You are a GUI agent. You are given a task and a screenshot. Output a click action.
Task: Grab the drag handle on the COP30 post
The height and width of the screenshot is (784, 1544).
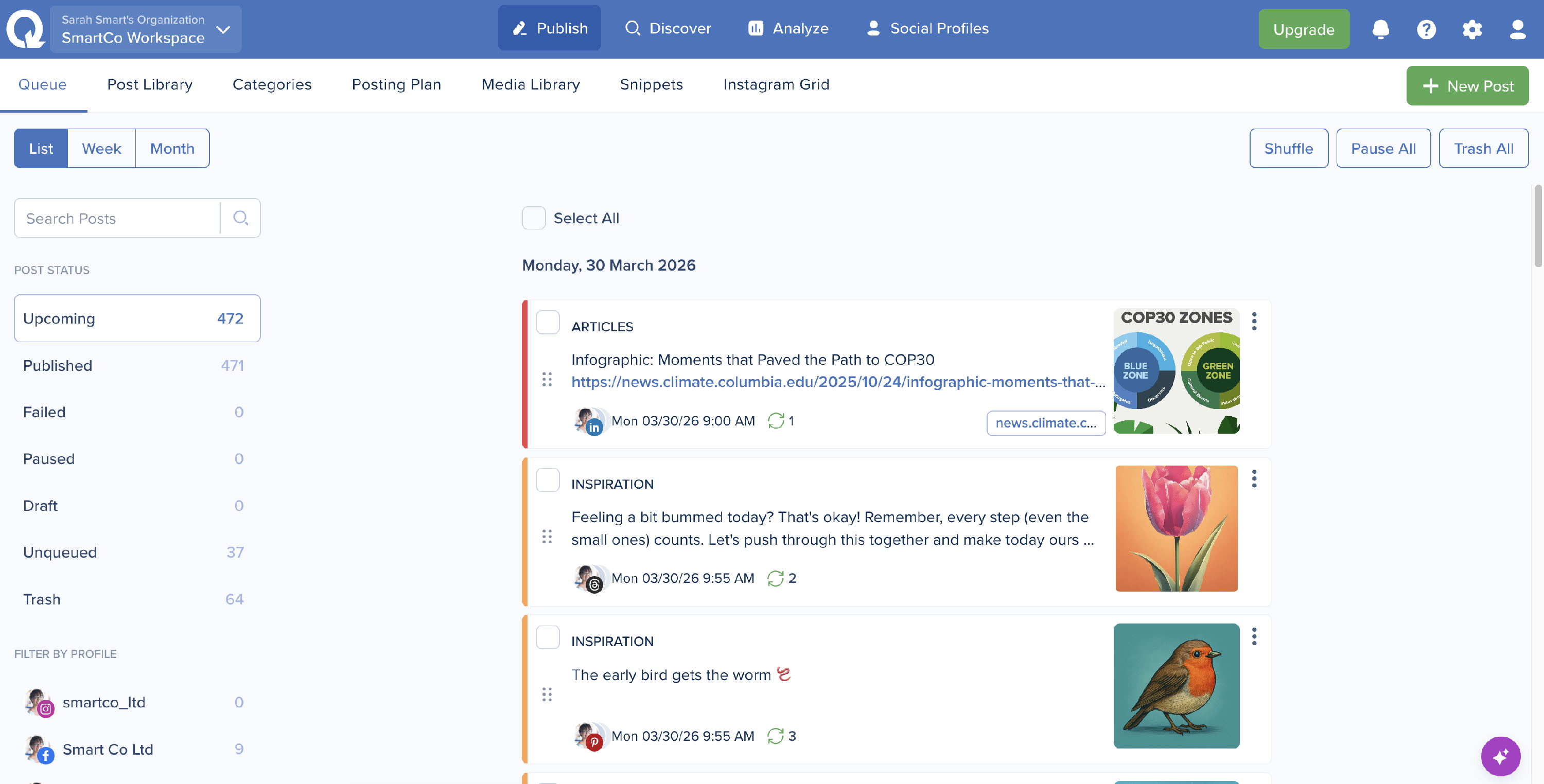[547, 379]
